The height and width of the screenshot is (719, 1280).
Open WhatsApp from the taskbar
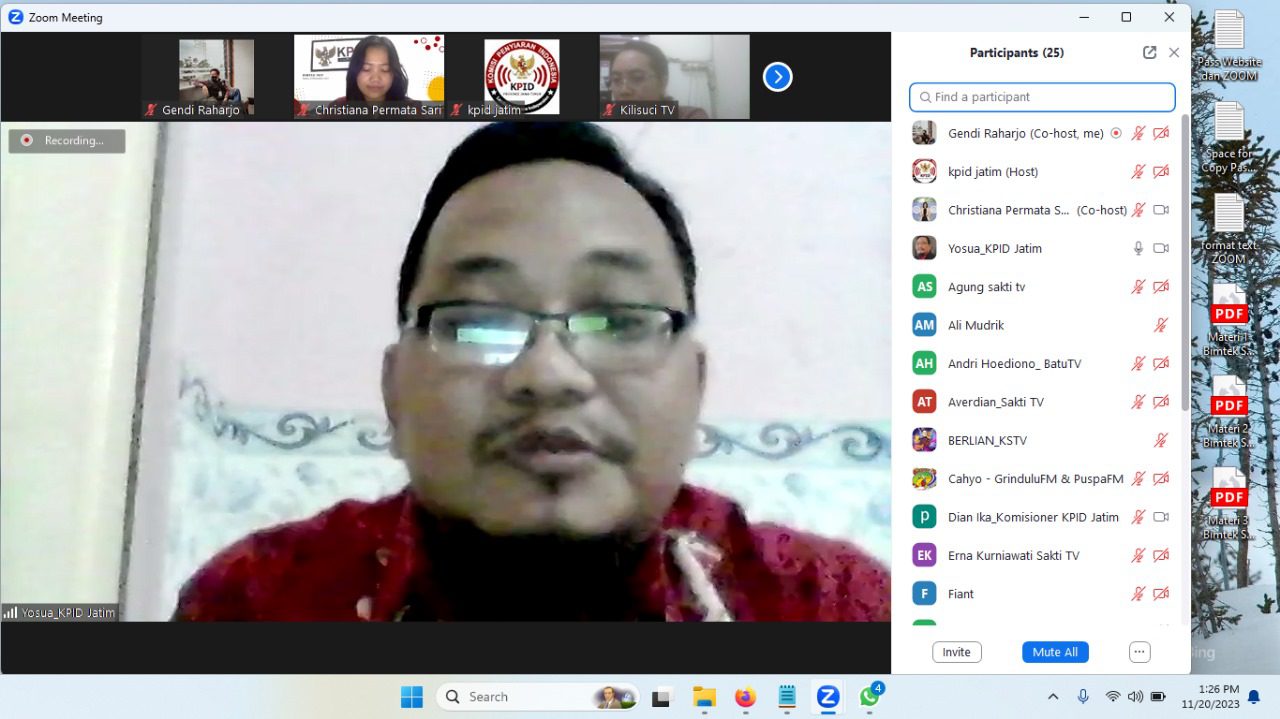869,697
